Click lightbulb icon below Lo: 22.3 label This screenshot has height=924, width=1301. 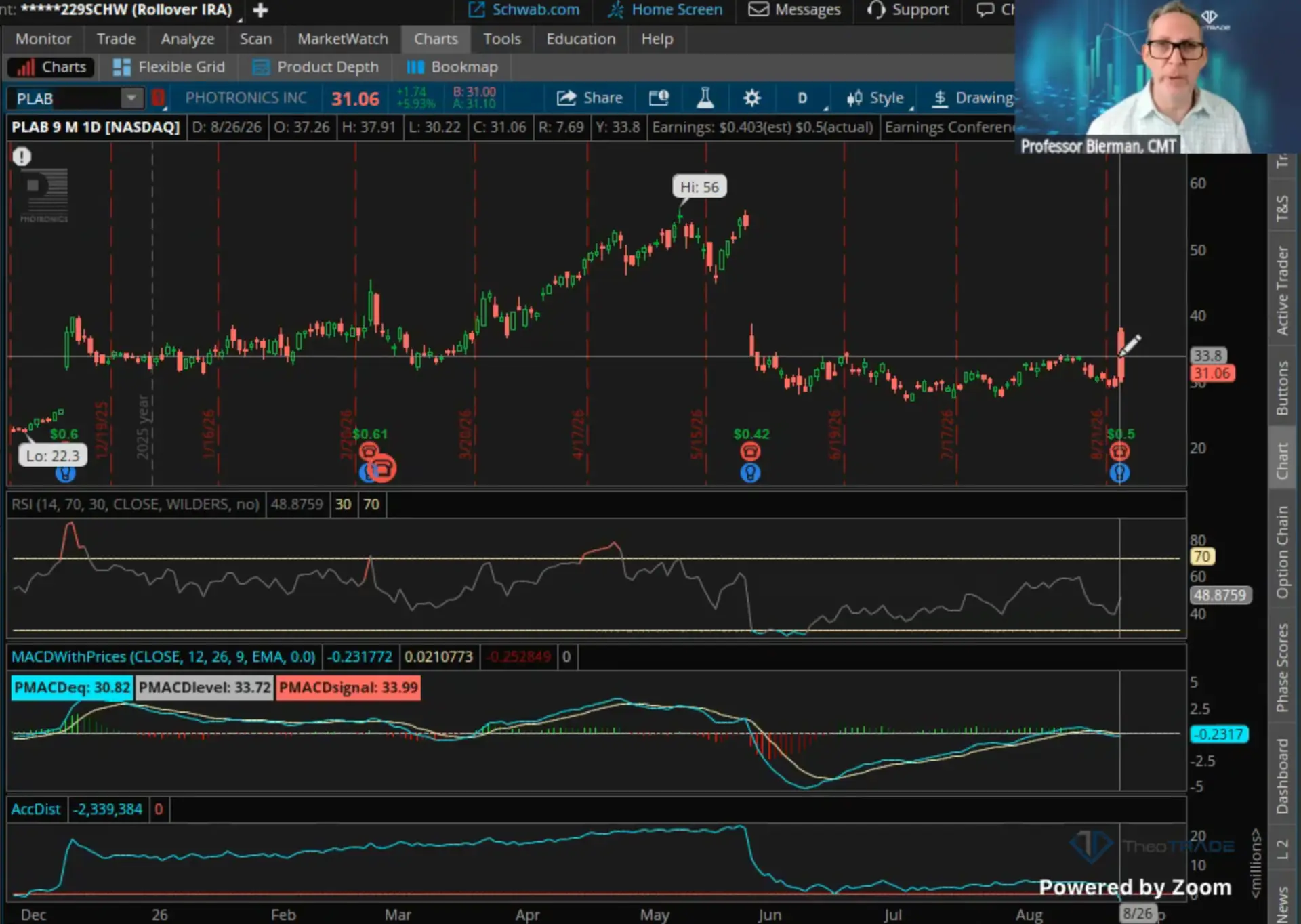tap(65, 474)
